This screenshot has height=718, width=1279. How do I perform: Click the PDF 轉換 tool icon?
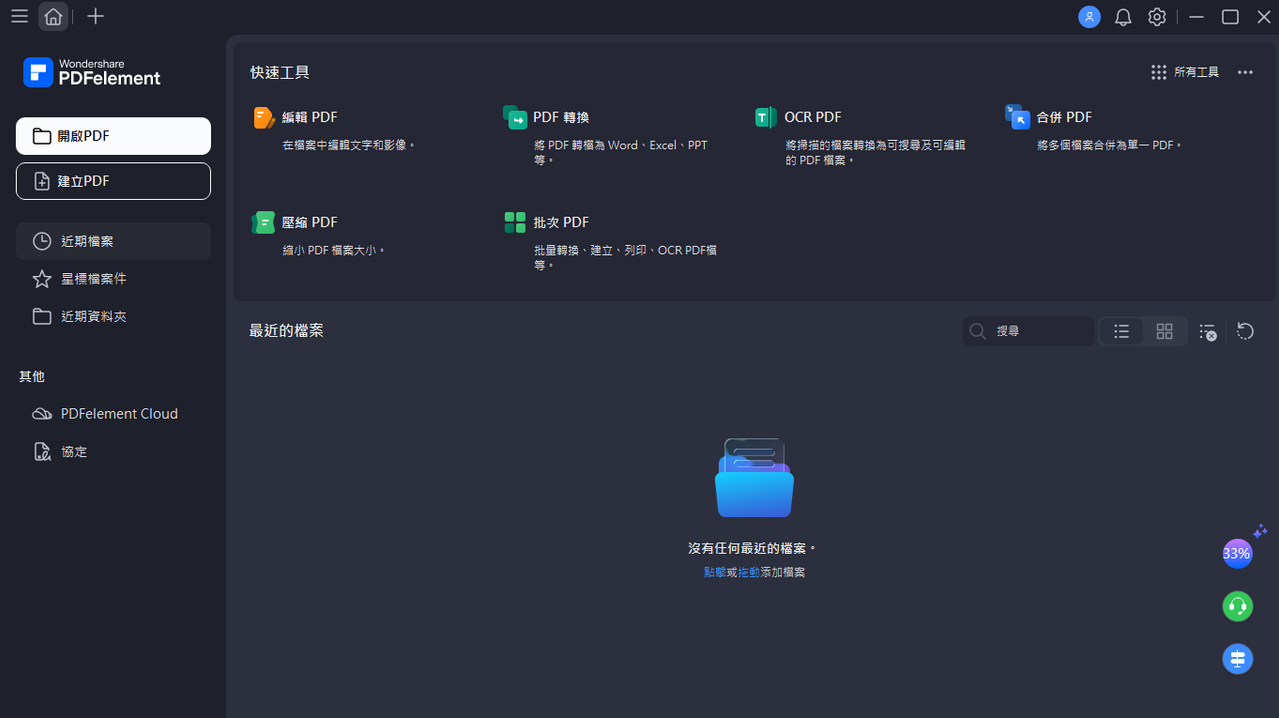[515, 118]
